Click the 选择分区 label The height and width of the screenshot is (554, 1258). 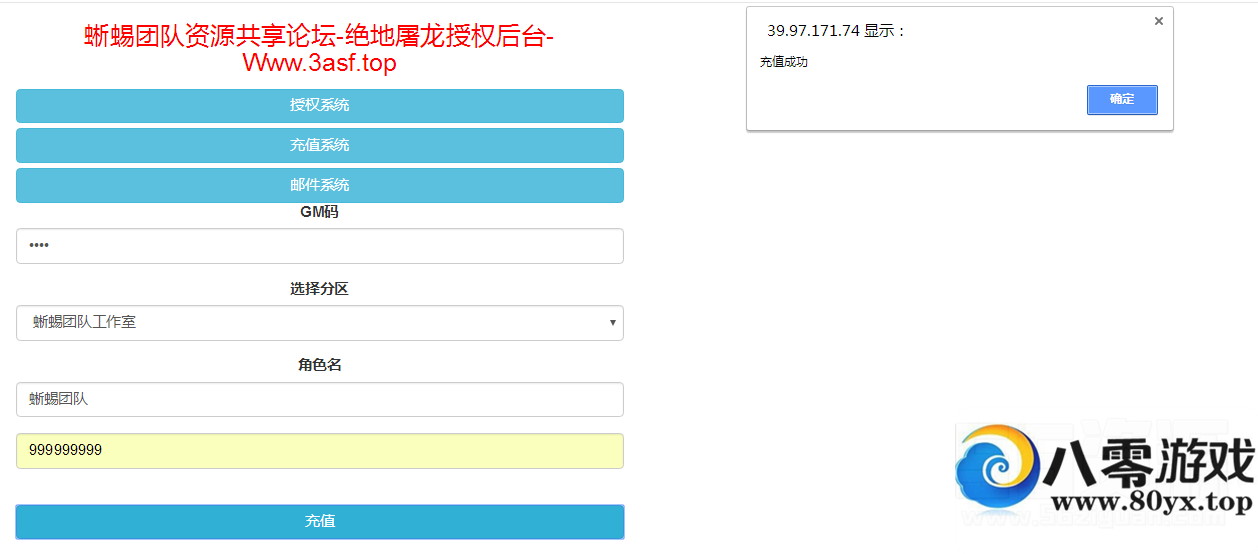[x=320, y=289]
